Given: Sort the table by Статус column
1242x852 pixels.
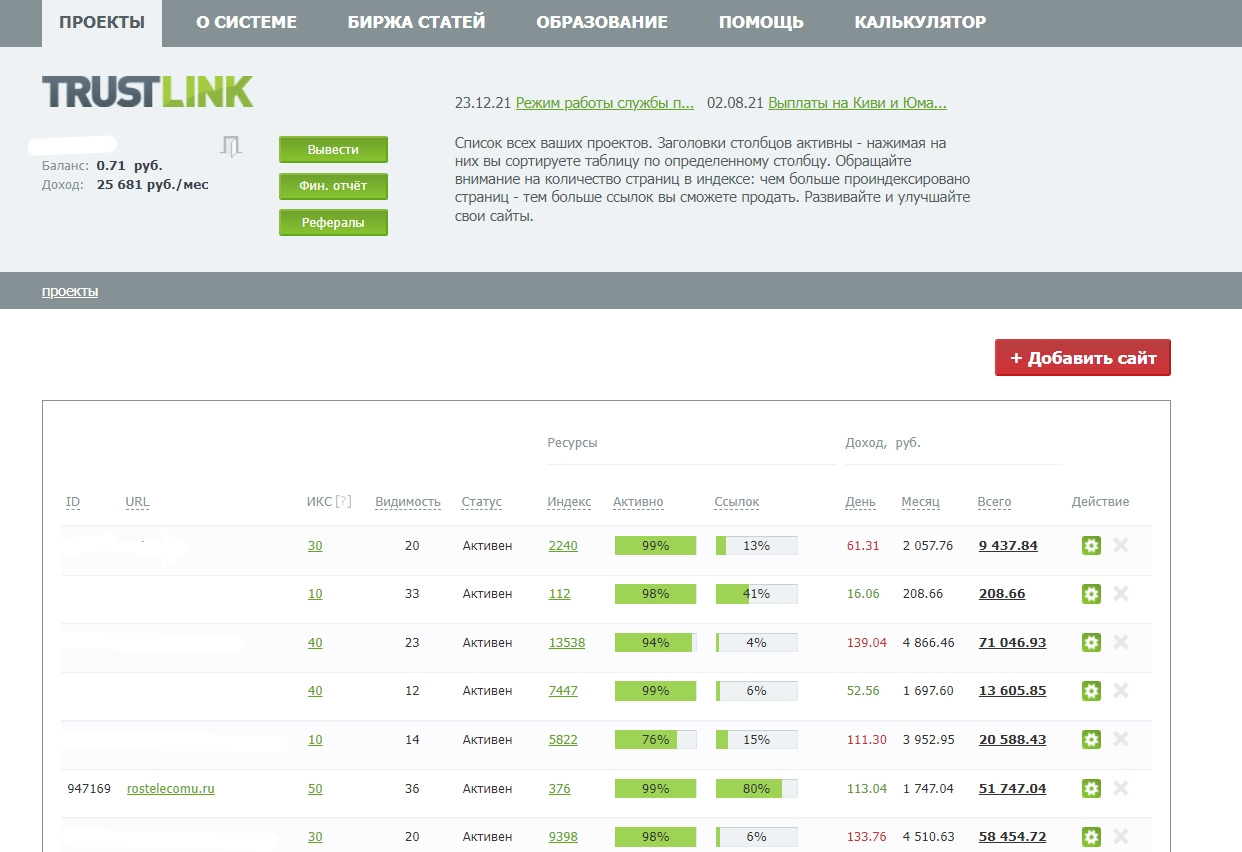Looking at the screenshot, I should tap(482, 502).
